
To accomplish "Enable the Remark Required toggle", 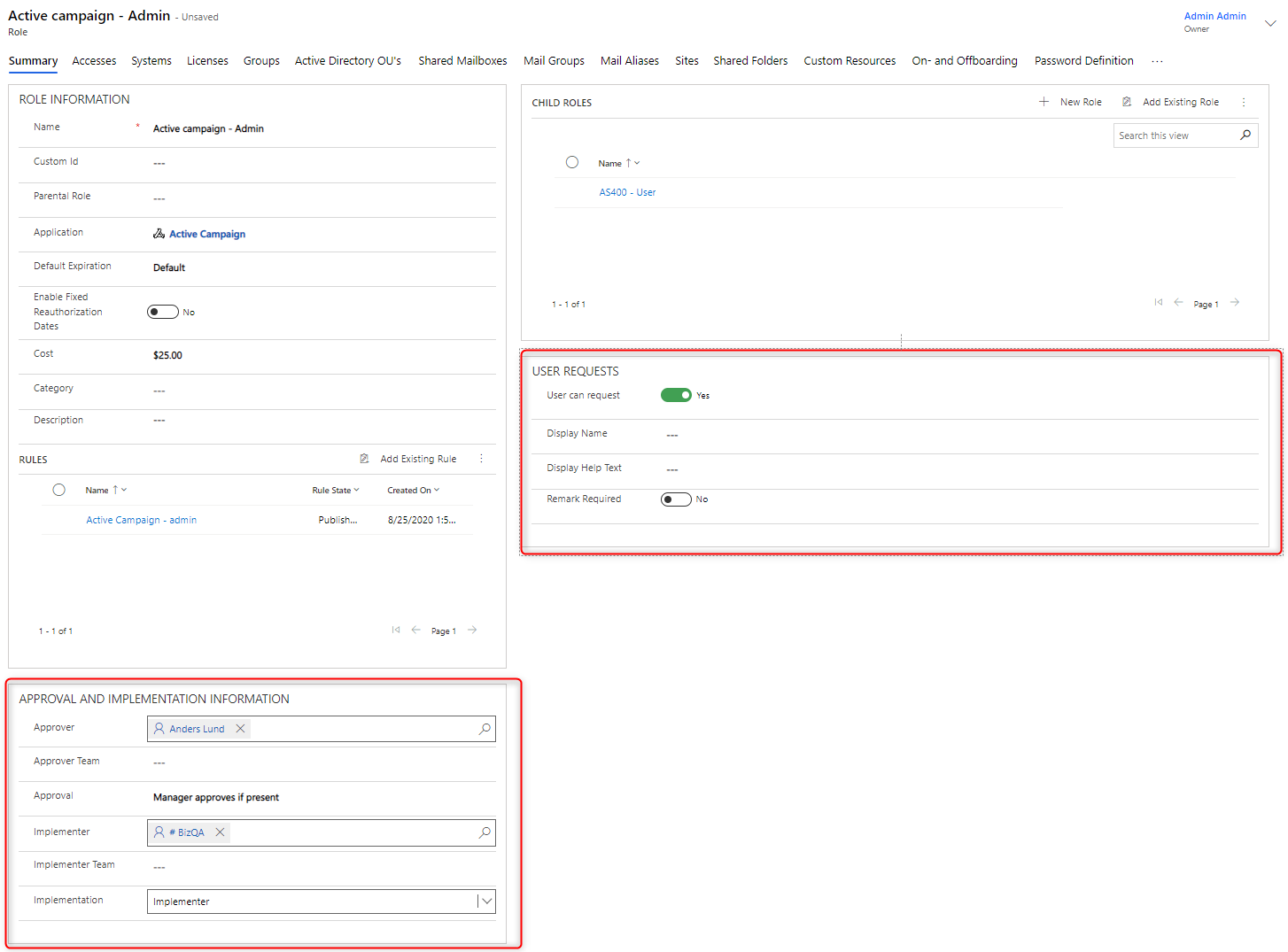I will 676,499.
